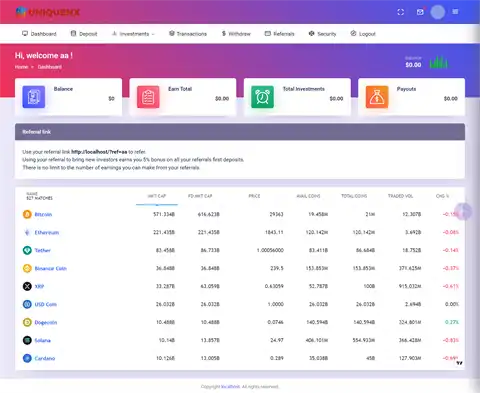This screenshot has width=480, height=393.
Task: Click the floating purple round button
Action: click(x=463, y=211)
